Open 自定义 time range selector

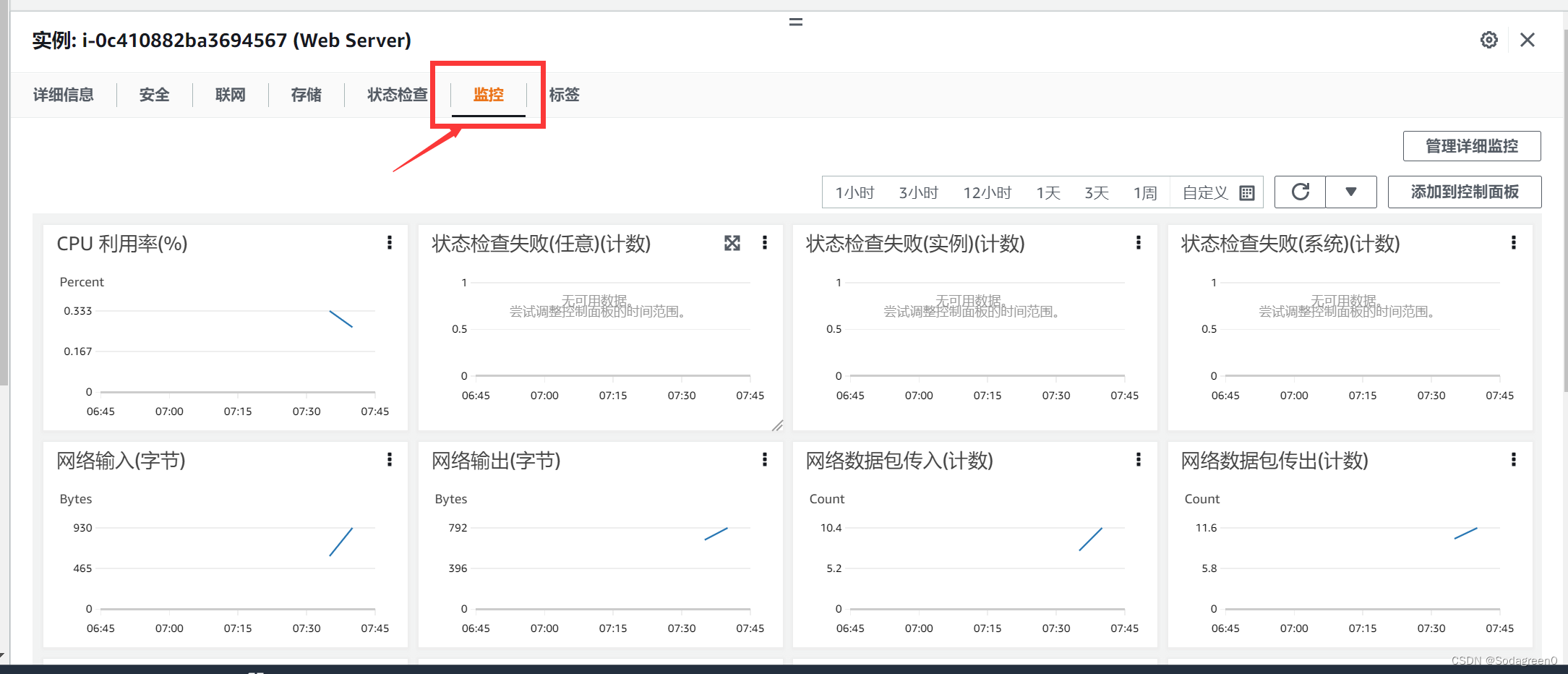tap(1204, 192)
